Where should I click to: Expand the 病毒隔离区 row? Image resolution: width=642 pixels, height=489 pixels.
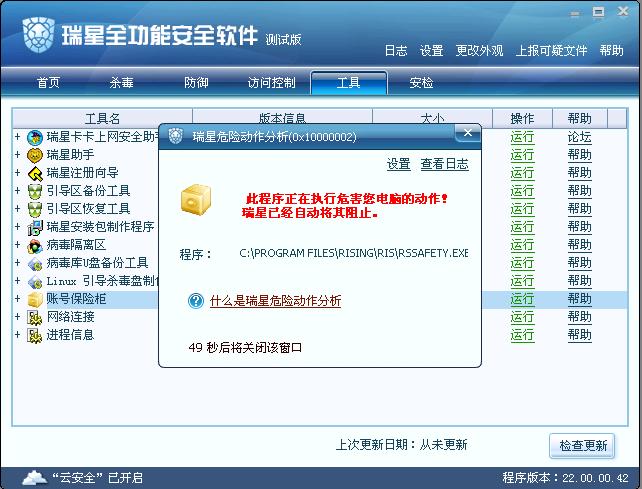click(x=18, y=244)
